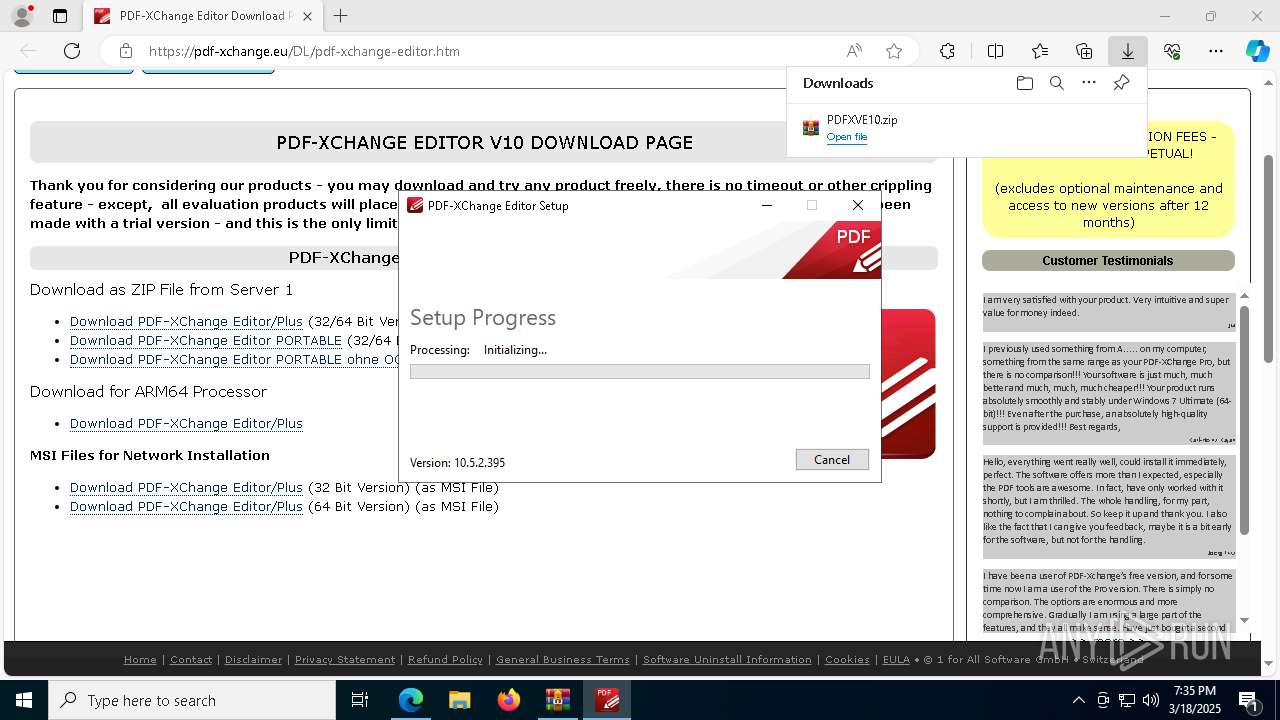Open the Contact footer link
The image size is (1280, 720).
tap(191, 659)
